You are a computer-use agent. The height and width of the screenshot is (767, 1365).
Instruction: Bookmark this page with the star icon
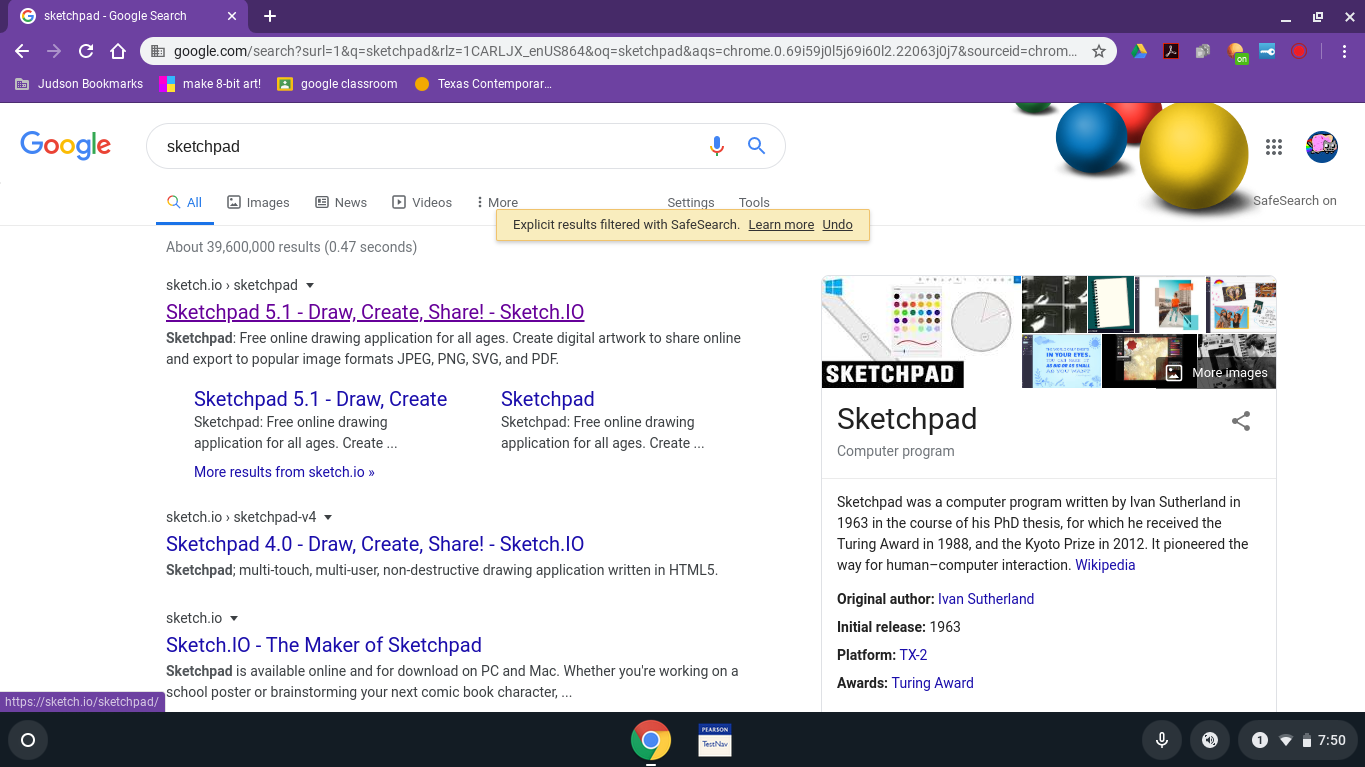tap(1099, 51)
